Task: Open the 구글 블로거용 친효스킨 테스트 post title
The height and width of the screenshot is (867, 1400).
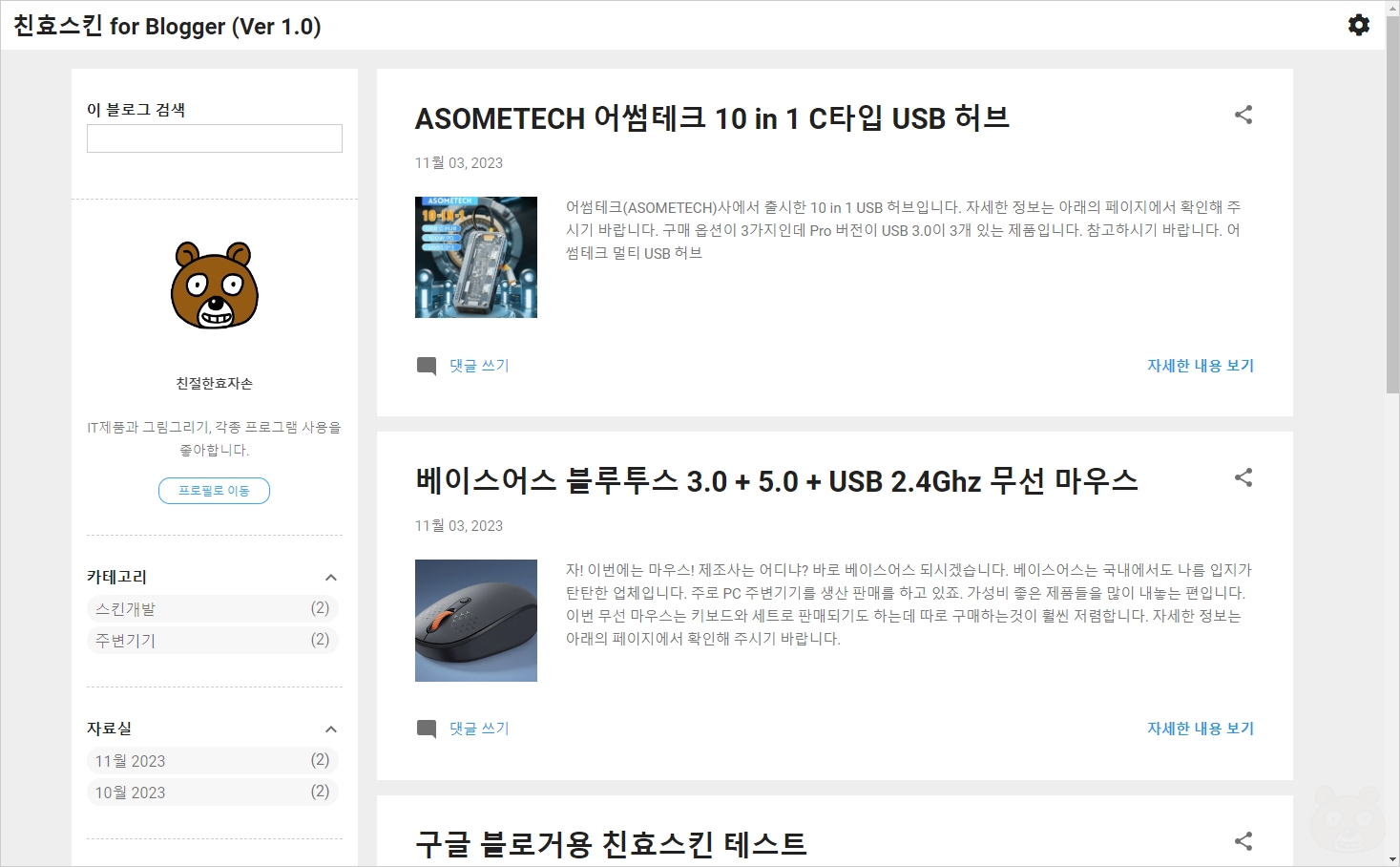Action: point(611,844)
